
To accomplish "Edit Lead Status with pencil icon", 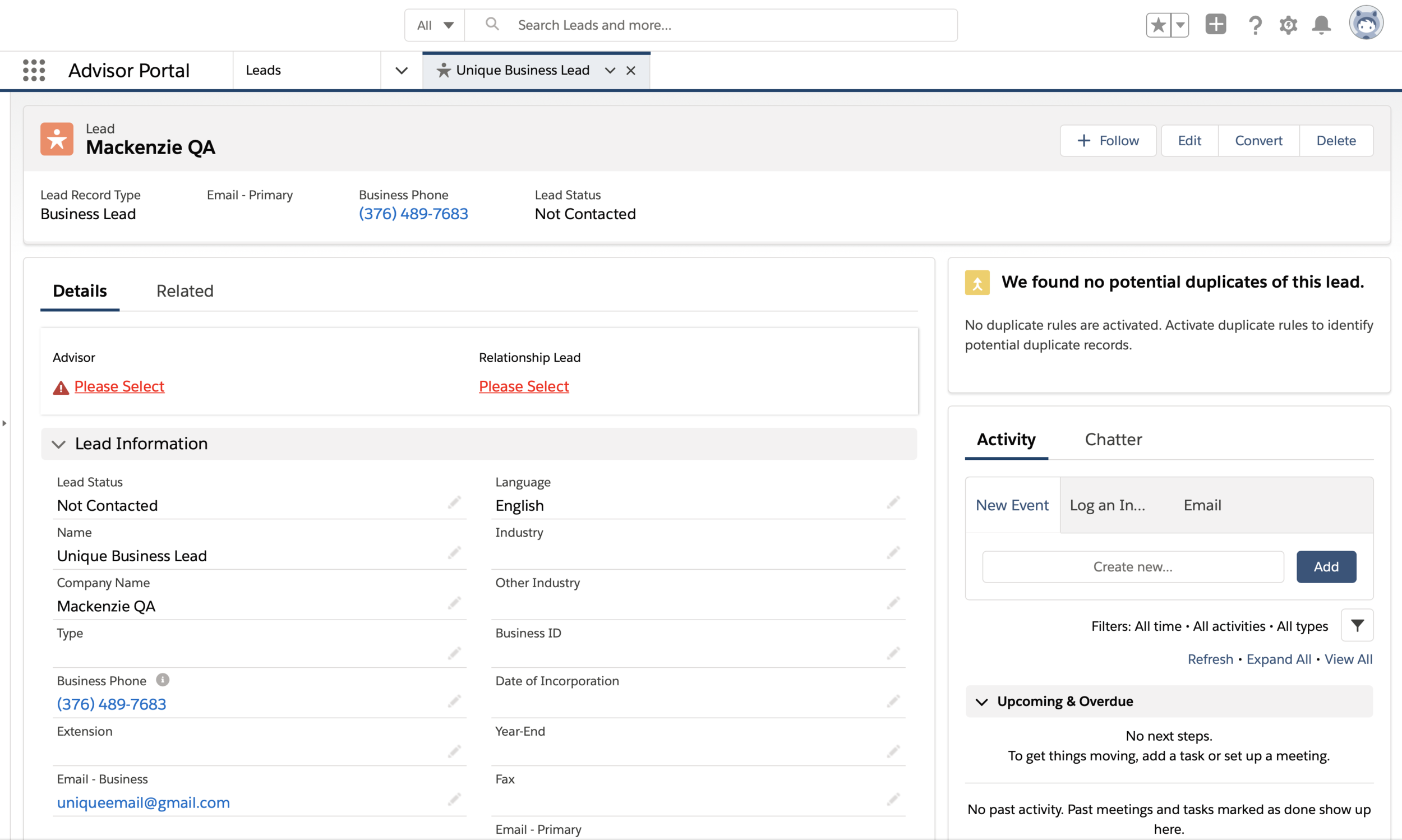I will tap(454, 502).
